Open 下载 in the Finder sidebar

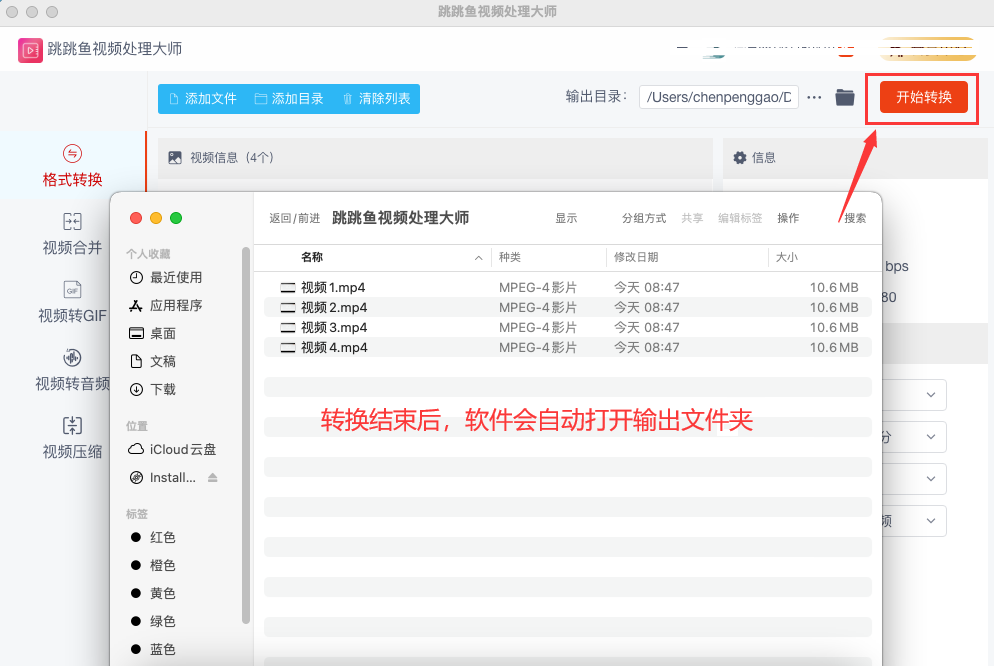coord(152,389)
